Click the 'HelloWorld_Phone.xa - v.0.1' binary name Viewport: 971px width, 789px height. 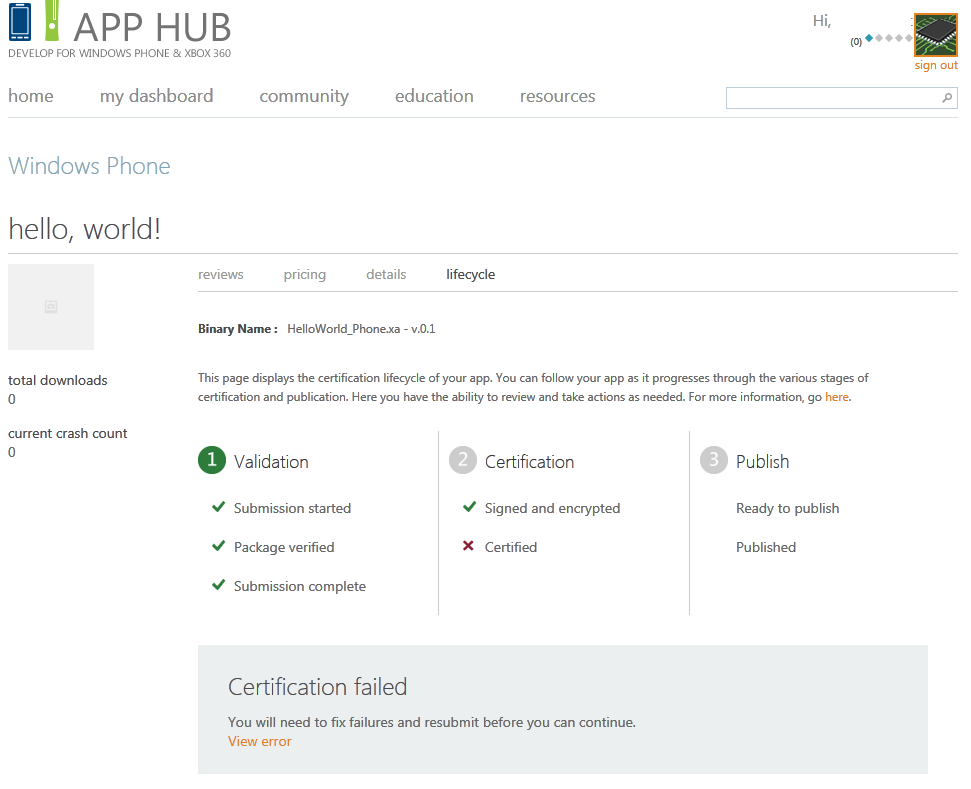point(361,329)
